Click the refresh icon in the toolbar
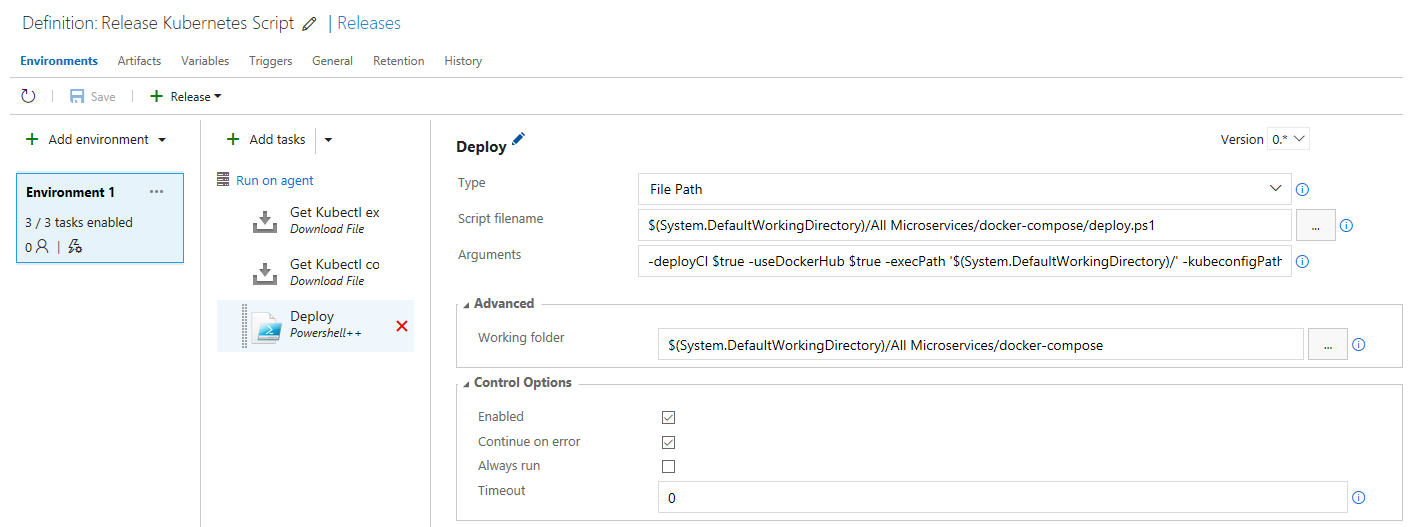Image resolution: width=1408 pixels, height=527 pixels. tap(28, 96)
